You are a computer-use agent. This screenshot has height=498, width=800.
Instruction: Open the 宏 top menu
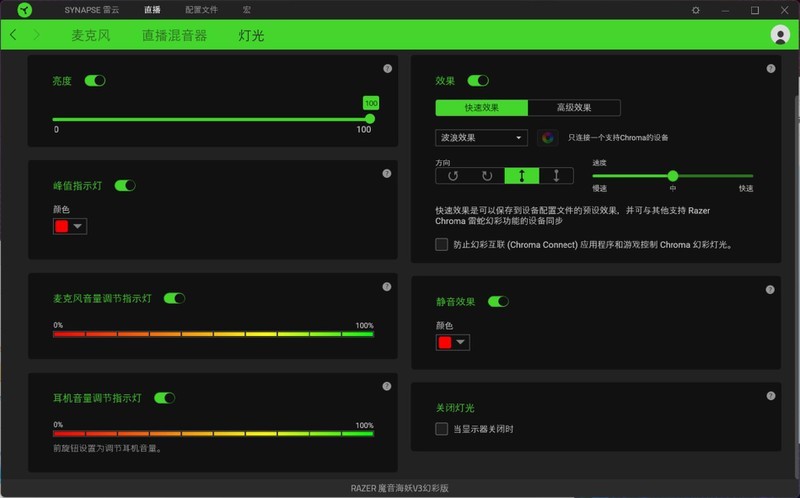246,10
